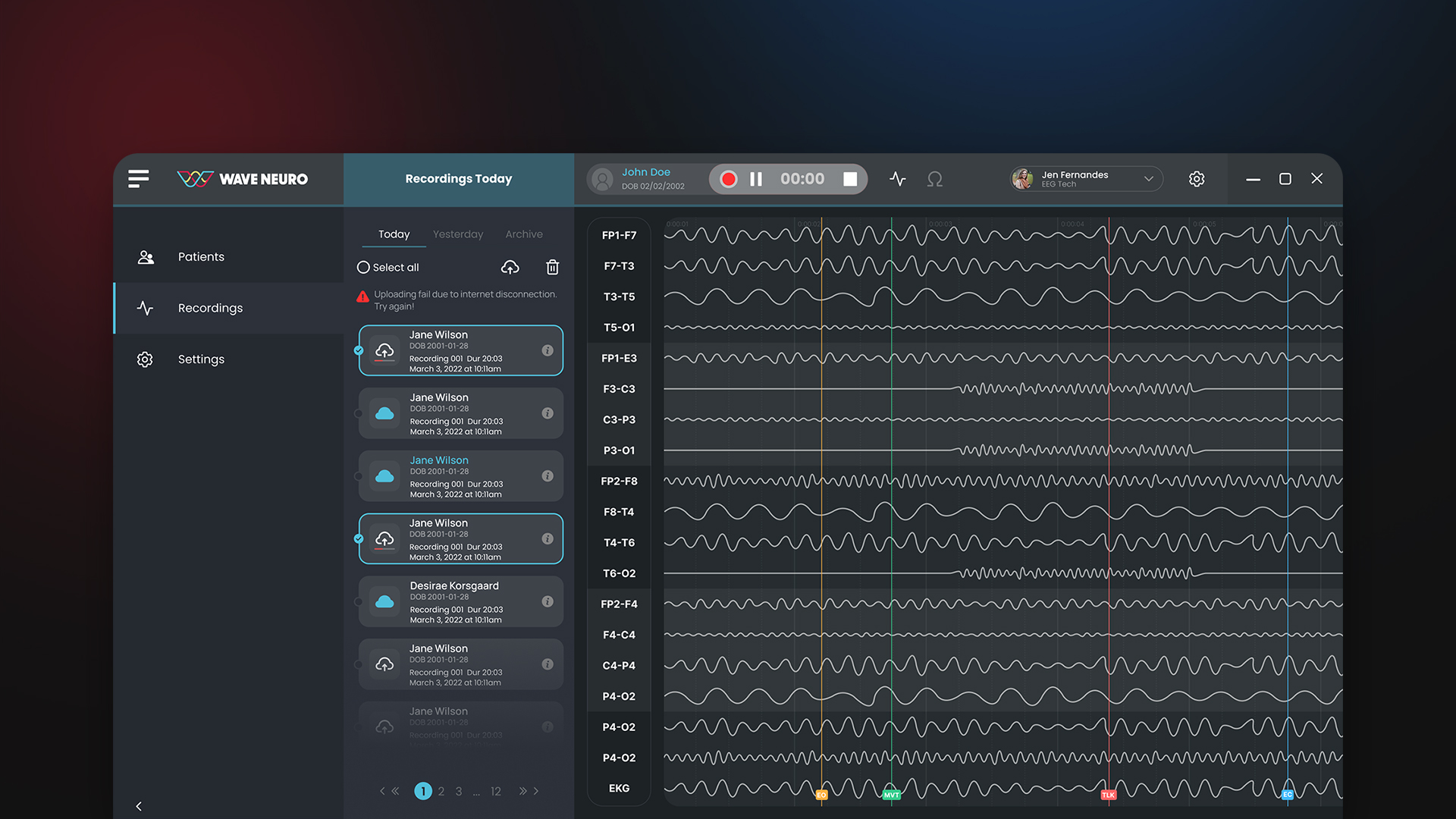Pause the EEG recording

pyautogui.click(x=756, y=179)
